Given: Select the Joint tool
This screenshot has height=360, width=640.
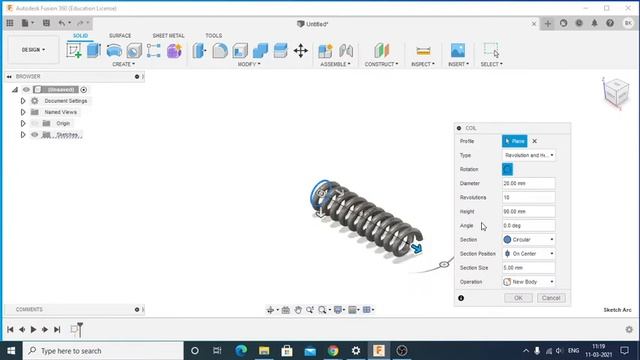Looking at the screenshot, I should pos(346,51).
